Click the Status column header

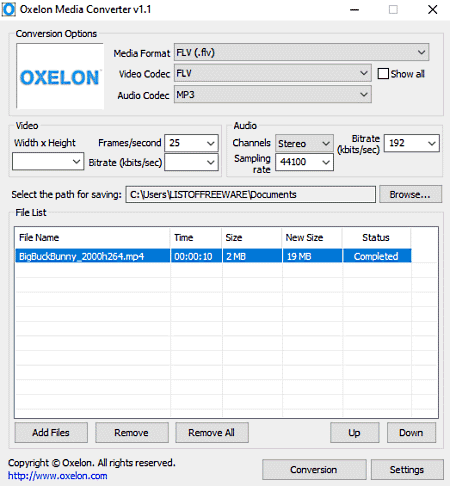[376, 238]
